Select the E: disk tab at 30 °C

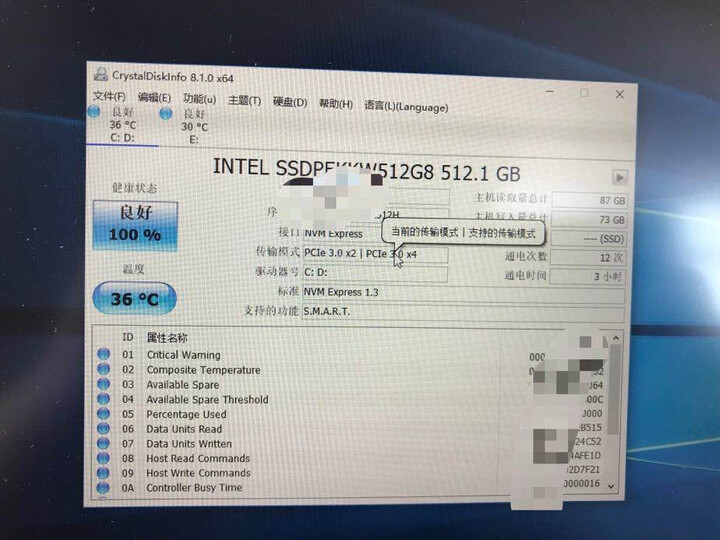[194, 126]
